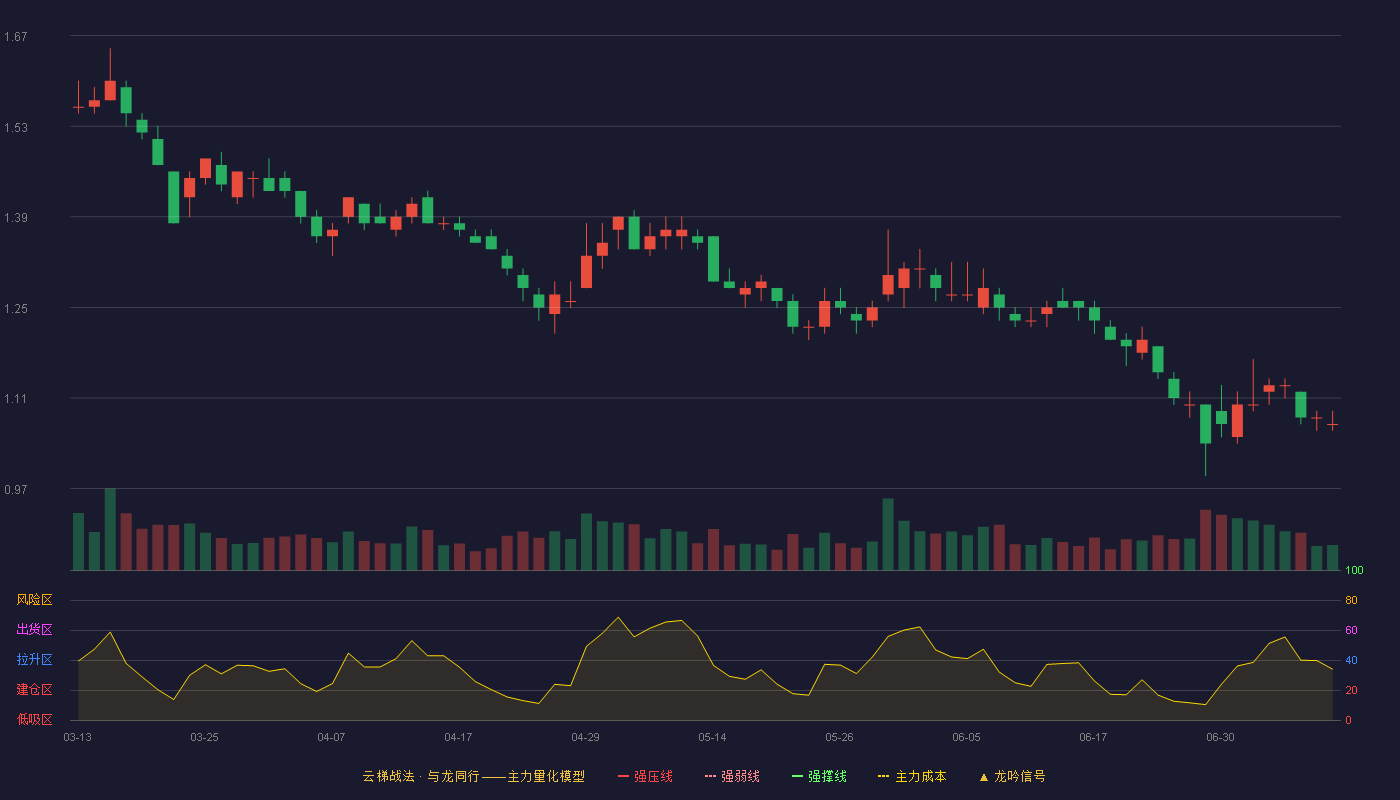Click the 1.53 price axis label
Image resolution: width=1400 pixels, height=800 pixels.
[15, 128]
